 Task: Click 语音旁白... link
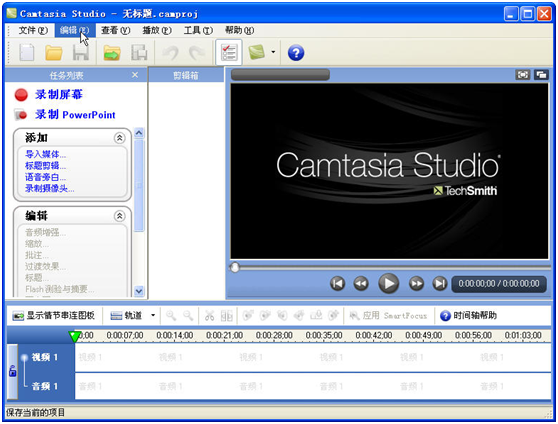(46, 177)
